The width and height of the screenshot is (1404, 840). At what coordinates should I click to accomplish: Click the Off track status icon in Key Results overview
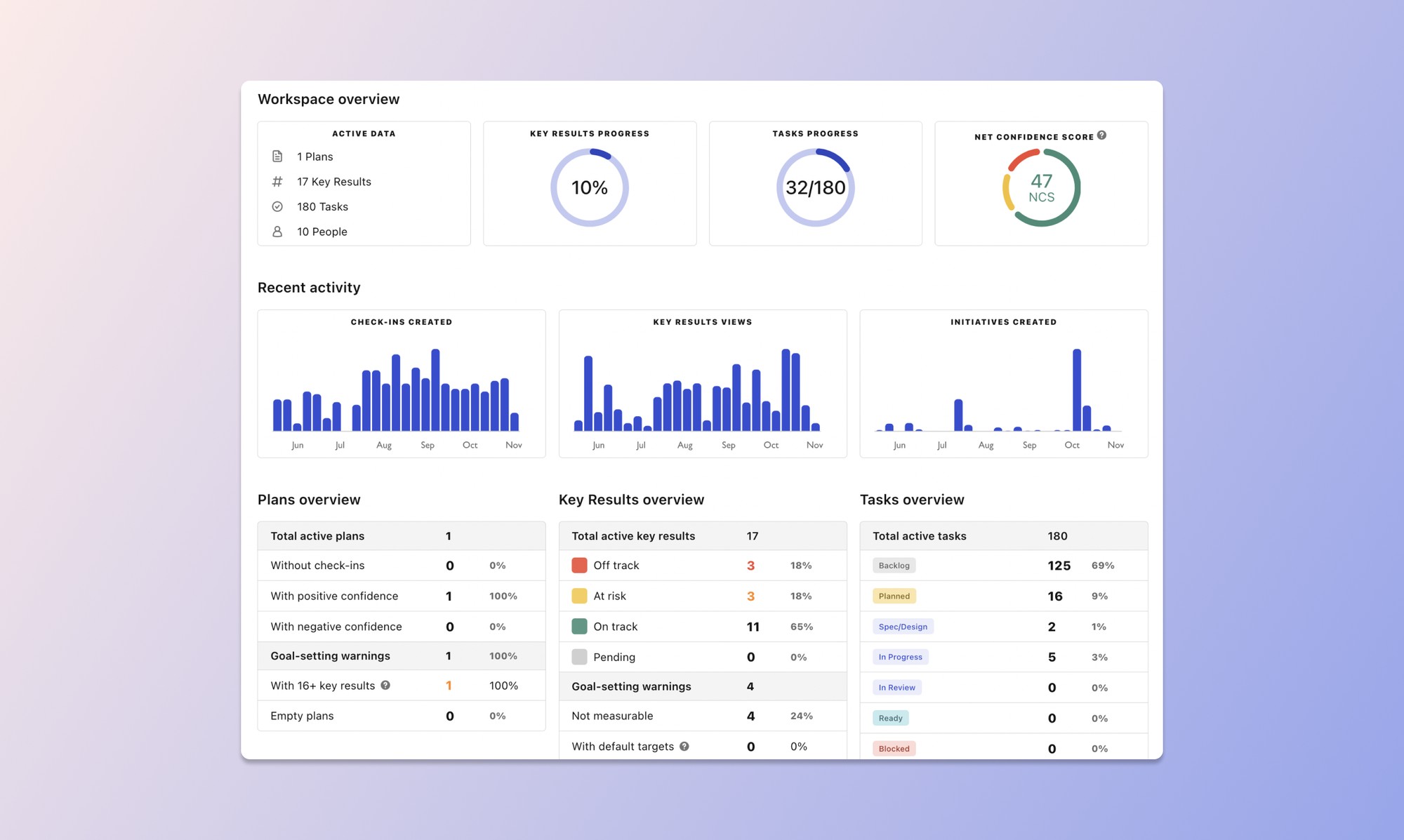click(578, 564)
